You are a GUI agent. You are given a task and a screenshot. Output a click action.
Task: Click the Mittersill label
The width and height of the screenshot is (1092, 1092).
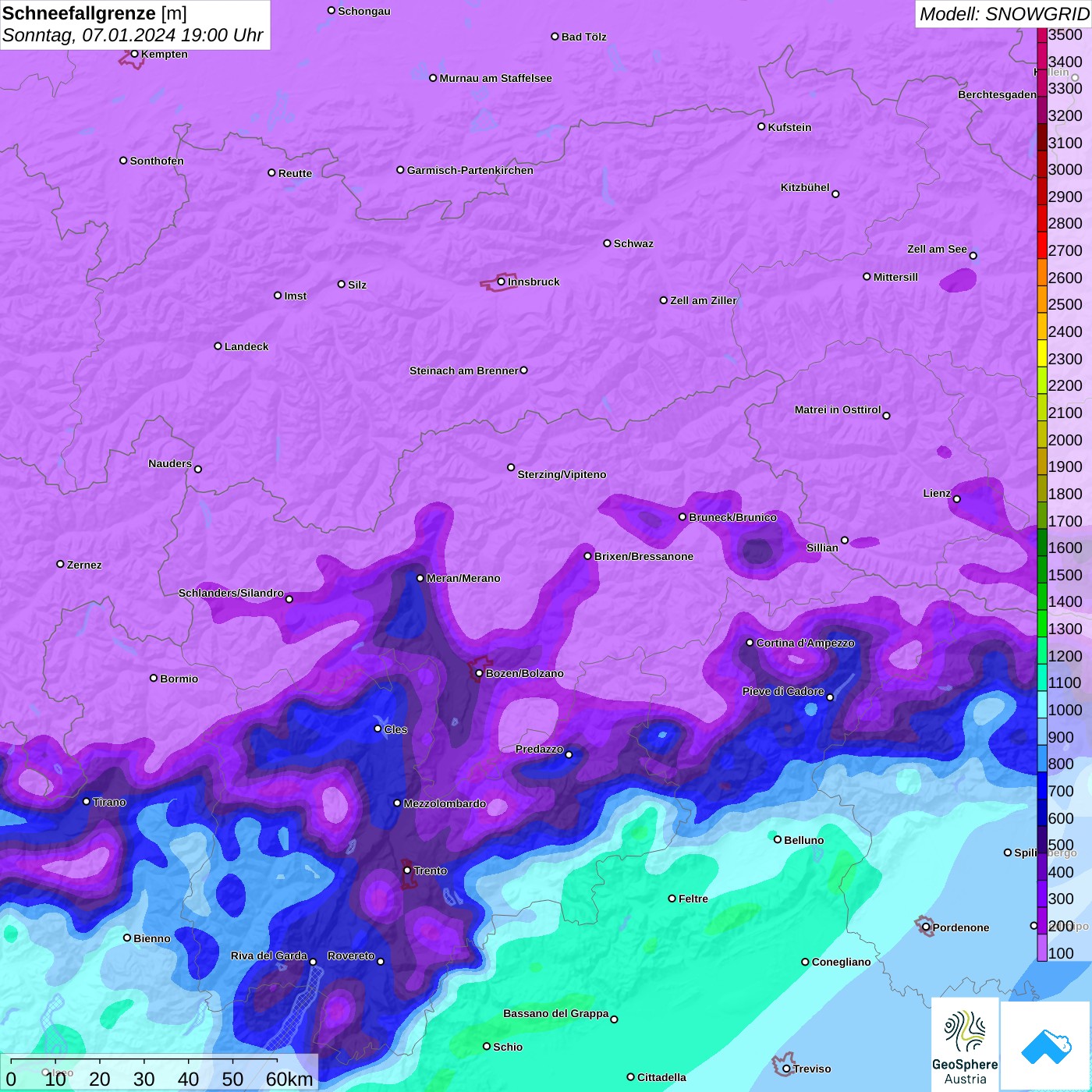tap(895, 277)
